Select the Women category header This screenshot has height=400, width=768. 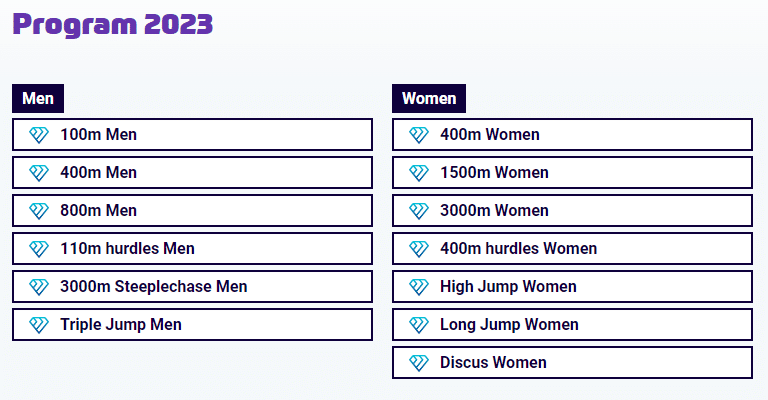(x=429, y=98)
